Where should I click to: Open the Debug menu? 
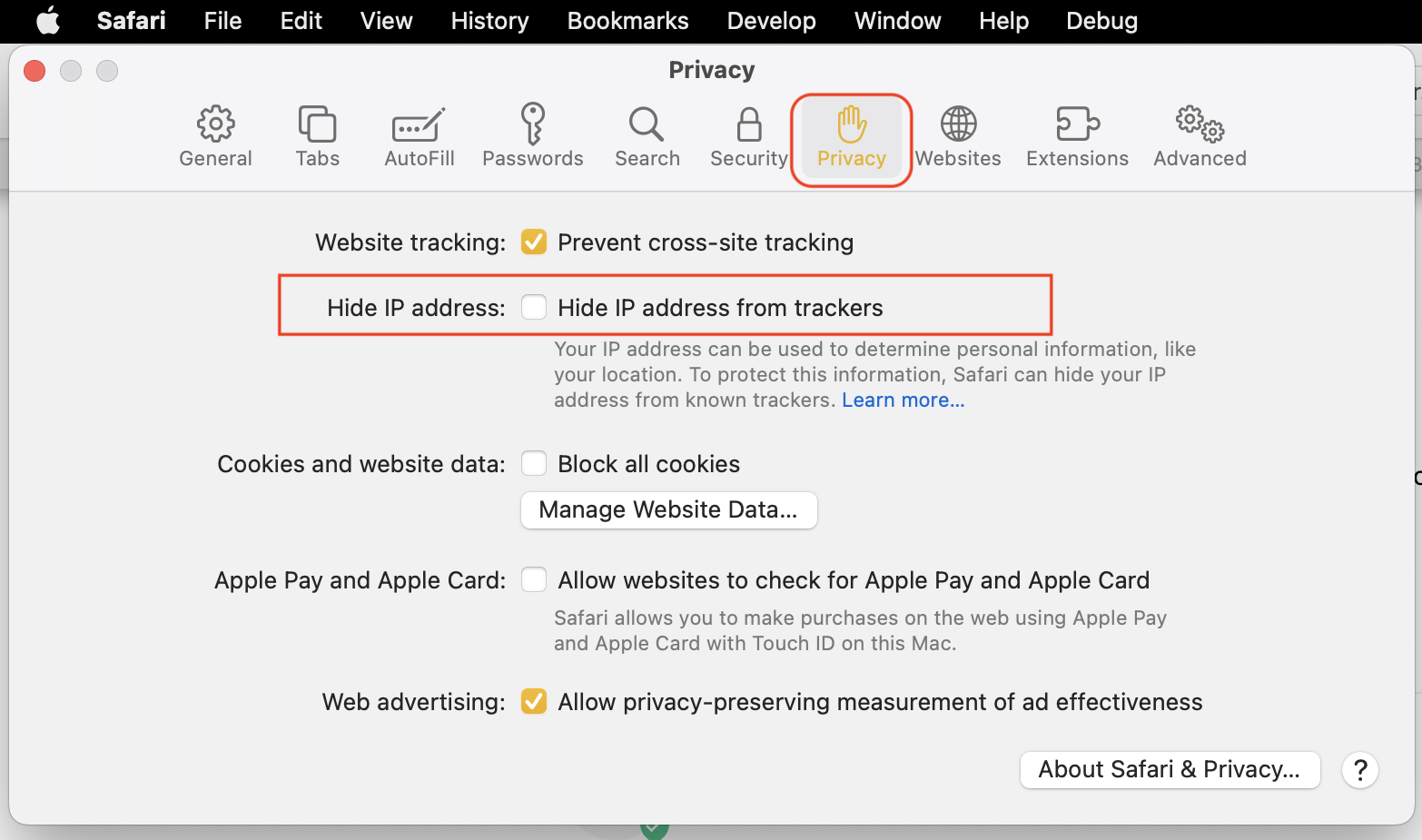(1101, 20)
